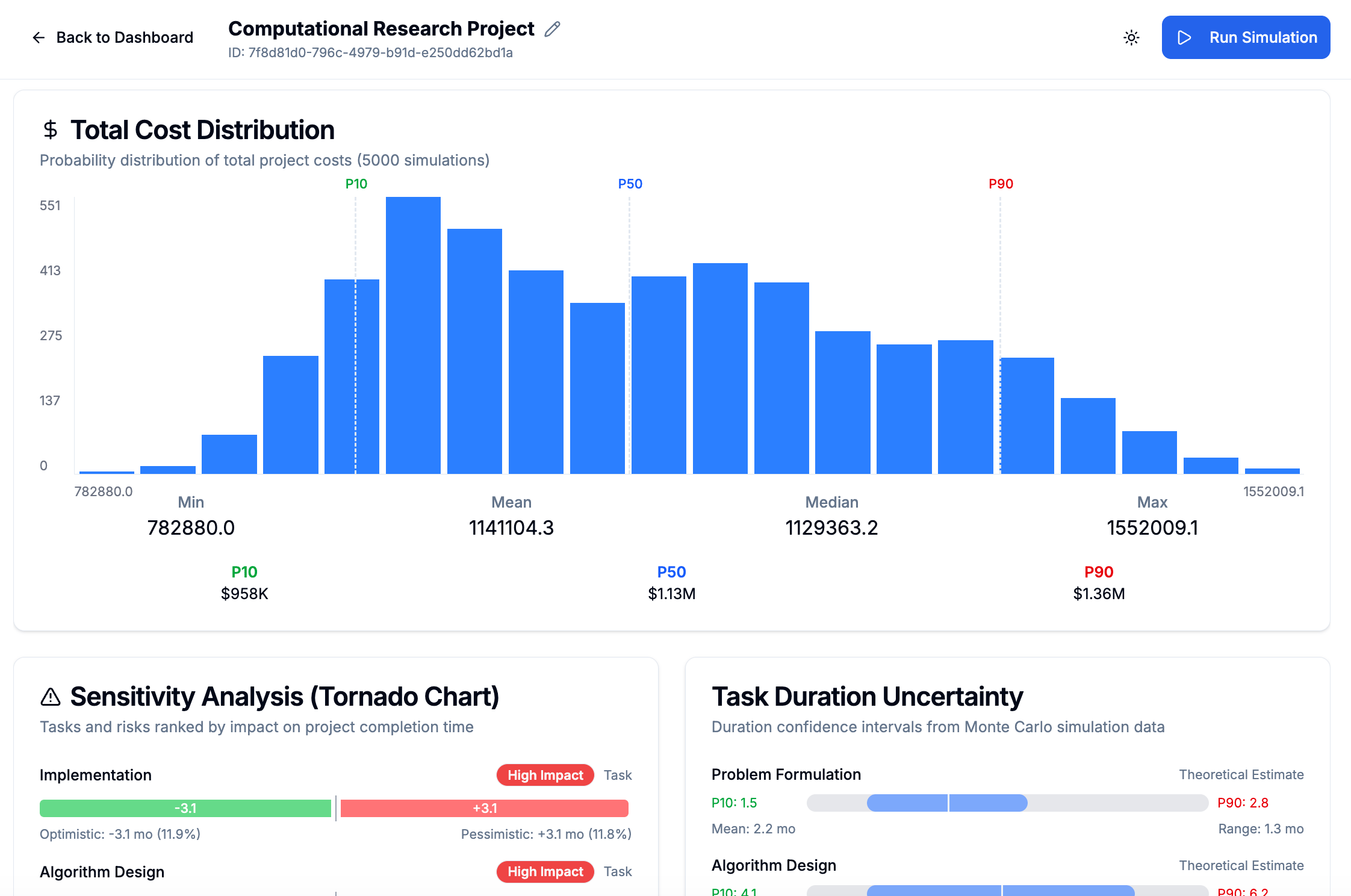Click the P50 marker label above chart
Image resolution: width=1351 pixels, height=896 pixels.
(630, 184)
